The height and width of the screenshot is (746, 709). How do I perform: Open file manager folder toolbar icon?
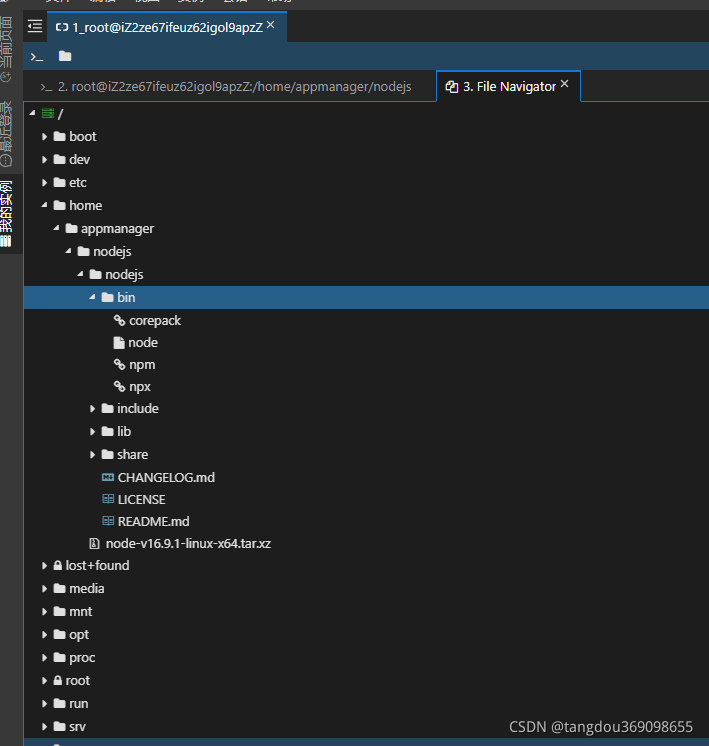click(65, 56)
